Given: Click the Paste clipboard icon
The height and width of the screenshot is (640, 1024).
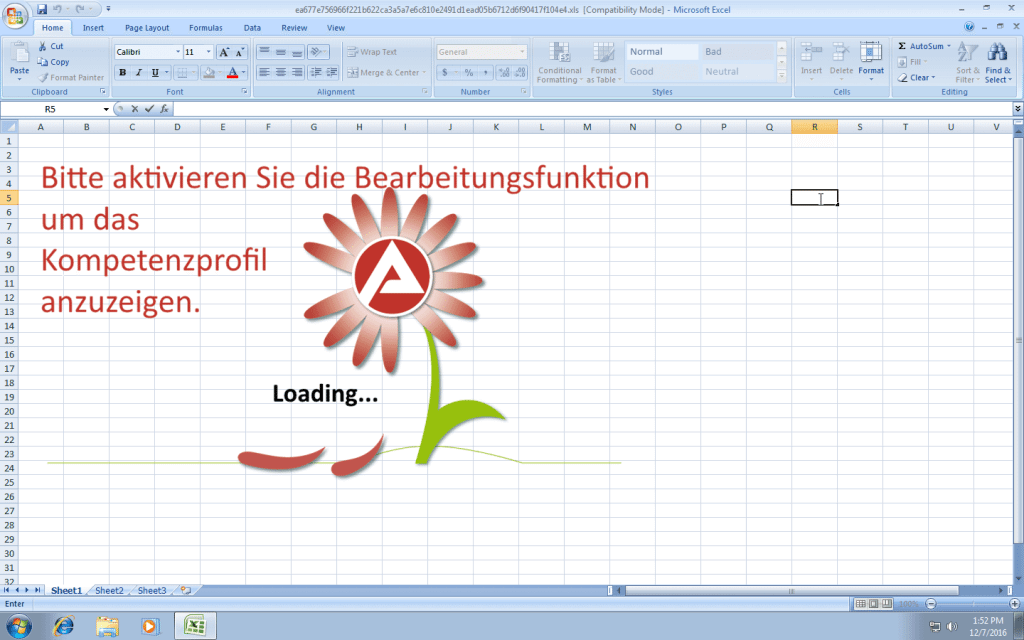Looking at the screenshot, I should coord(20,54).
